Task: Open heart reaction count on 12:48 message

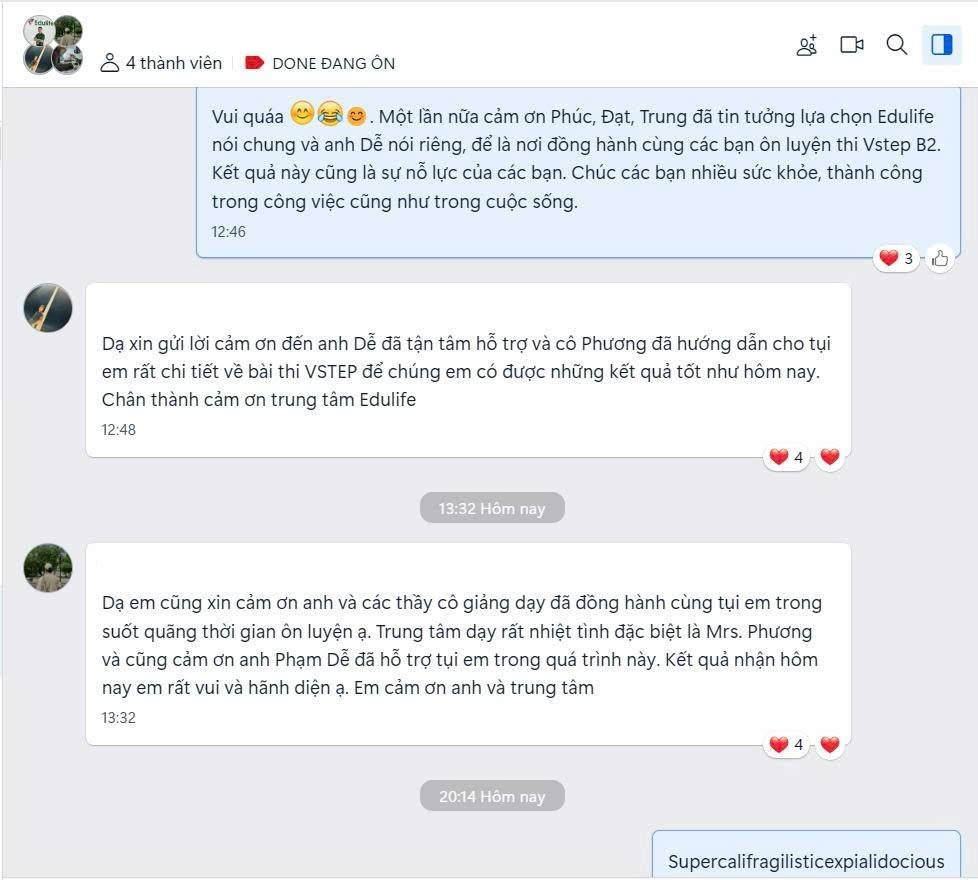Action: point(786,457)
